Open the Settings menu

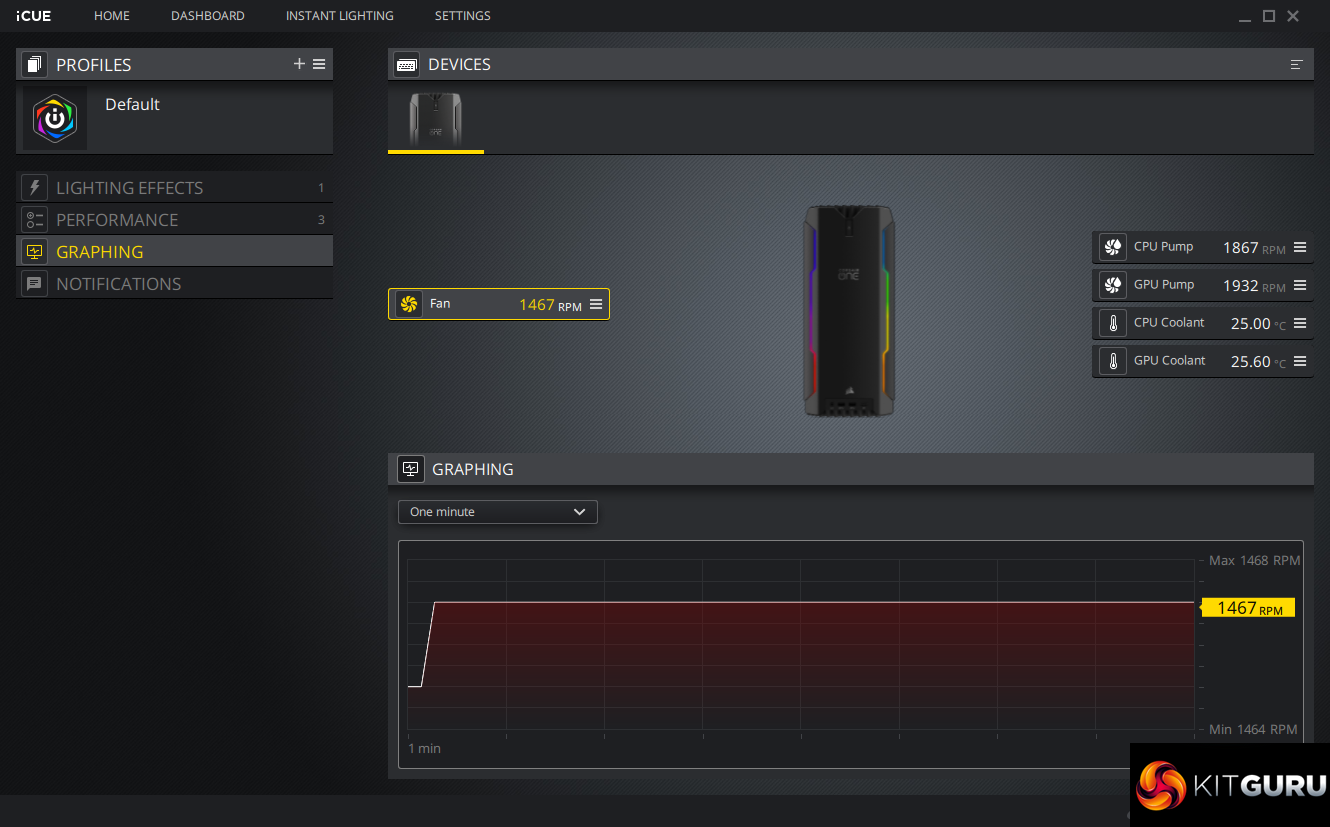462,16
